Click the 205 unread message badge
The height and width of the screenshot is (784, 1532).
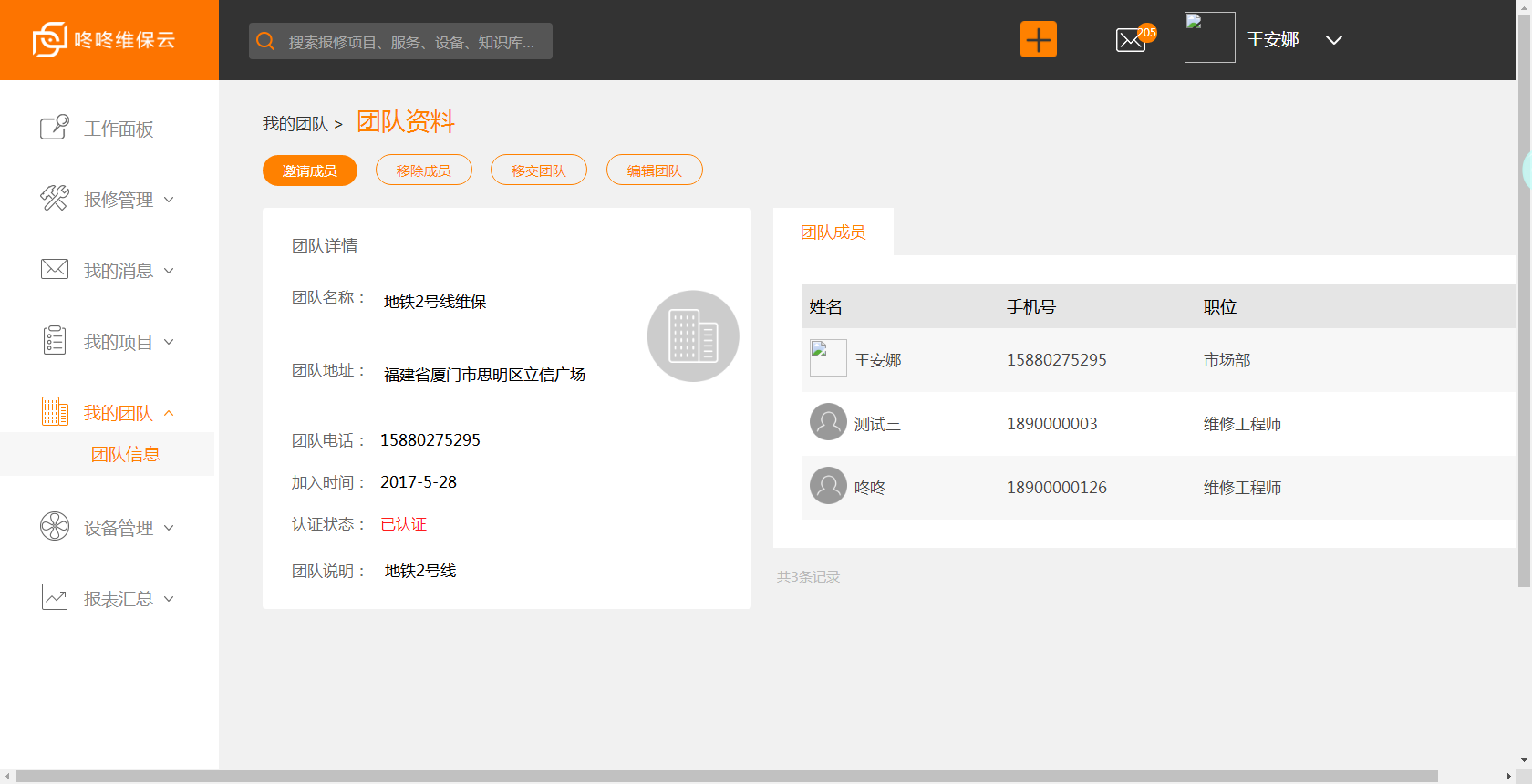coord(1146,32)
